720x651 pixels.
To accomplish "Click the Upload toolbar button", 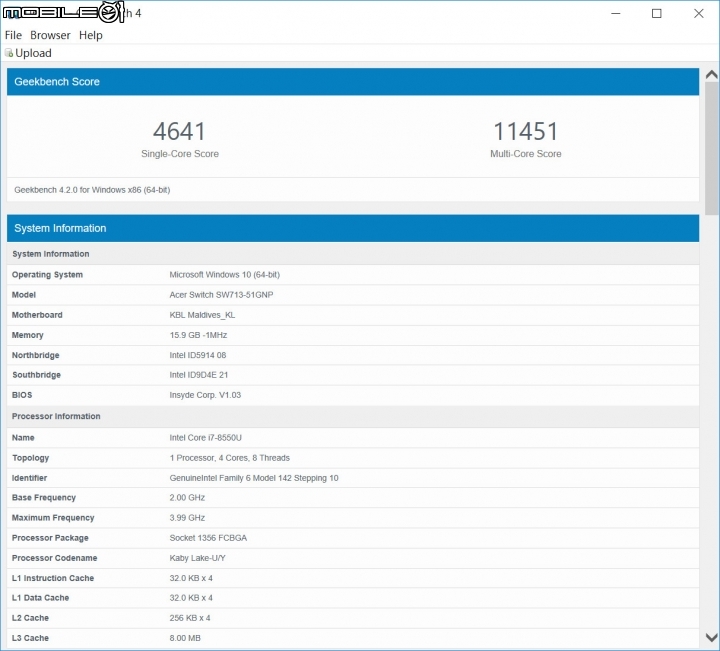I will point(28,53).
